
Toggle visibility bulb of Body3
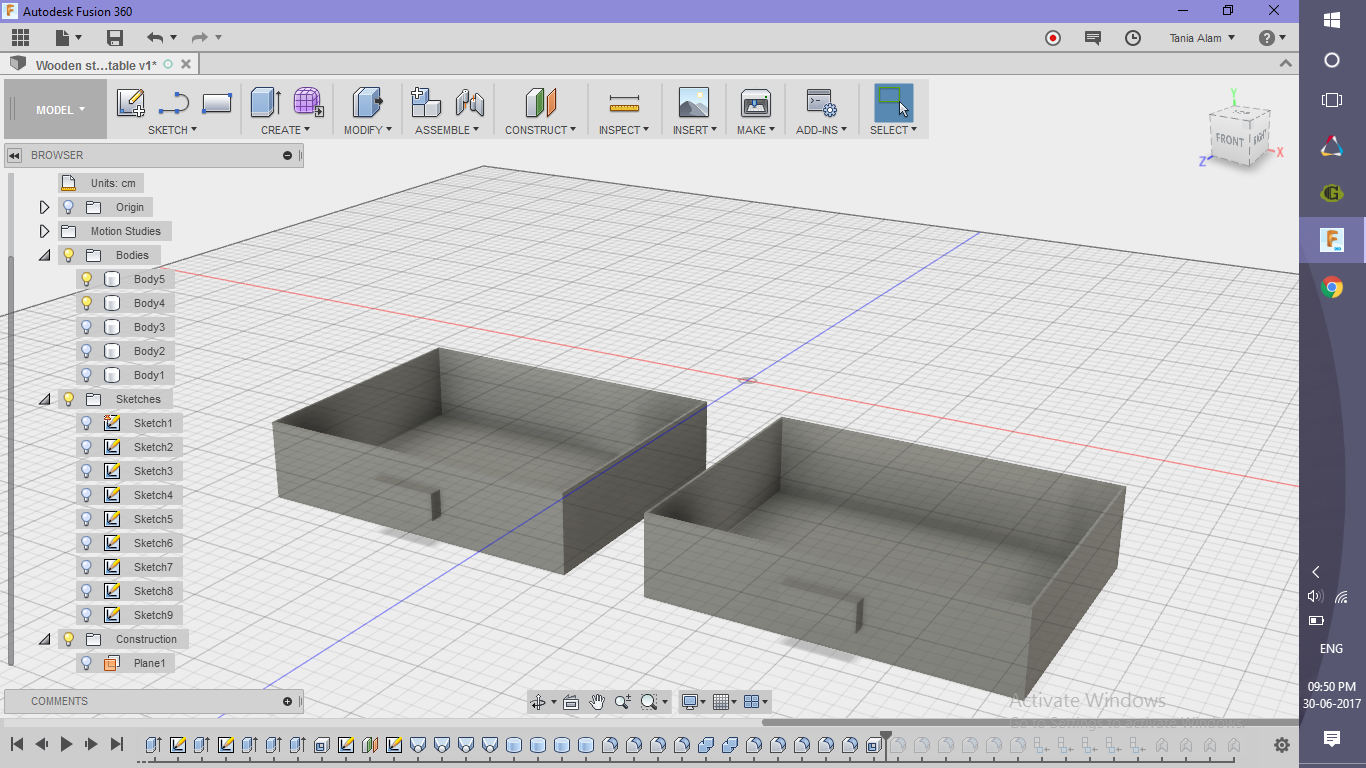click(86, 327)
